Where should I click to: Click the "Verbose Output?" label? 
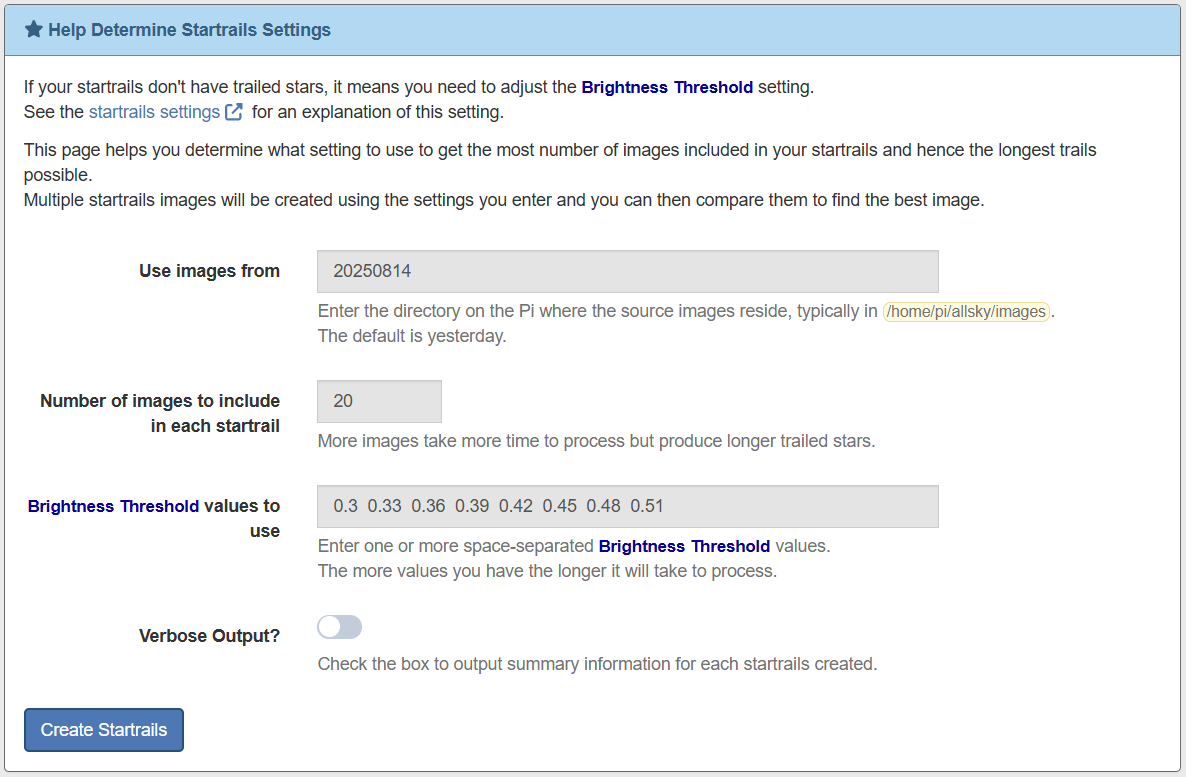pos(209,636)
